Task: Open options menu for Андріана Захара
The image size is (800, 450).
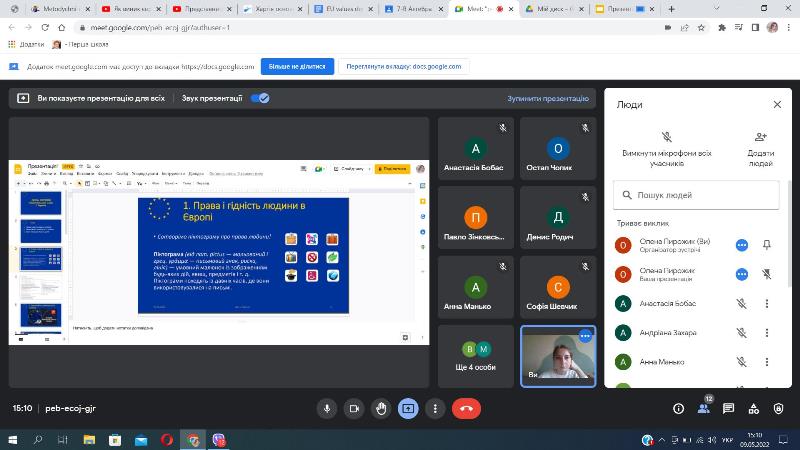Action: tap(767, 332)
